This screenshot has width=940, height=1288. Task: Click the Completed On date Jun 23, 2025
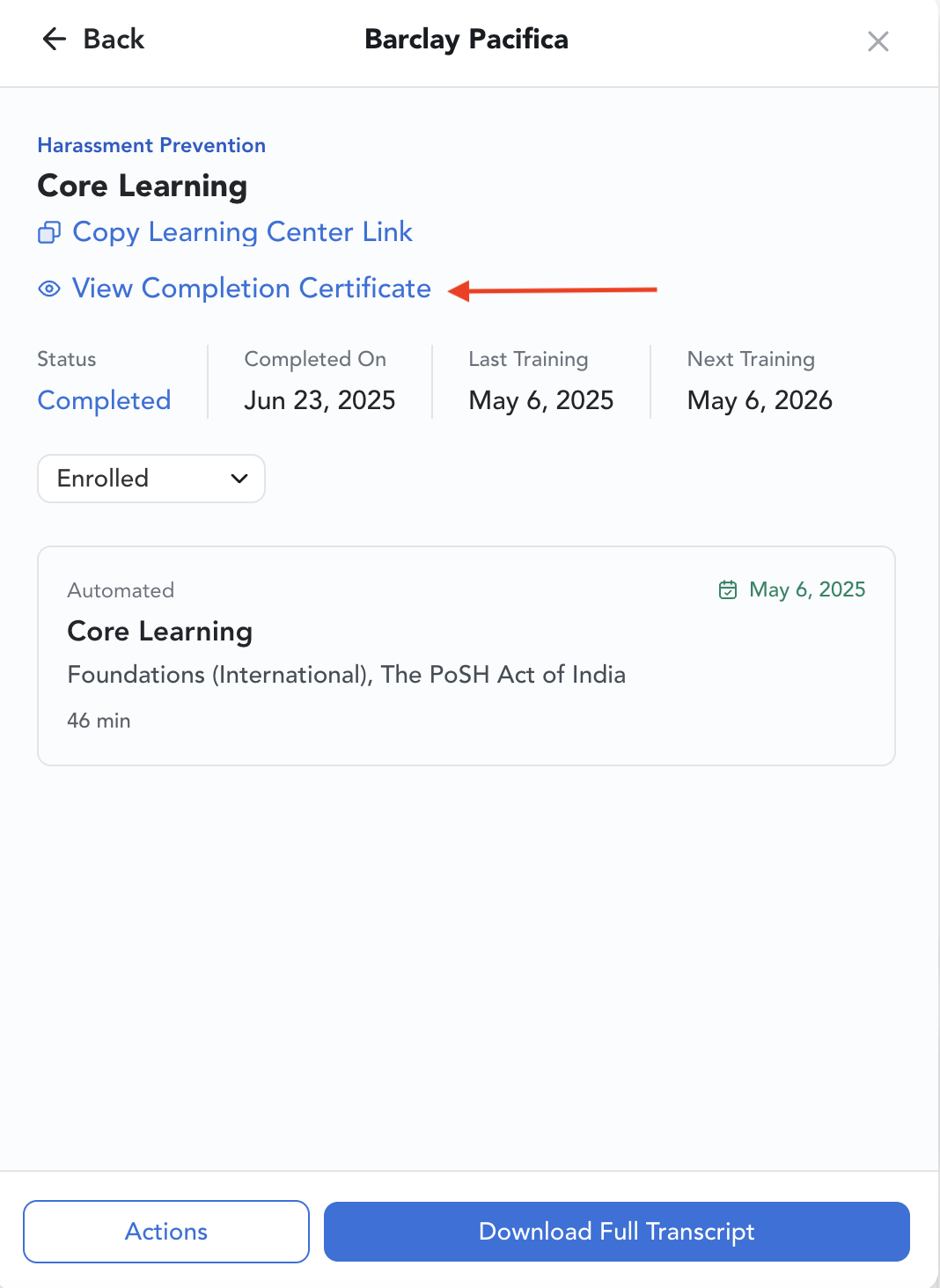click(319, 400)
